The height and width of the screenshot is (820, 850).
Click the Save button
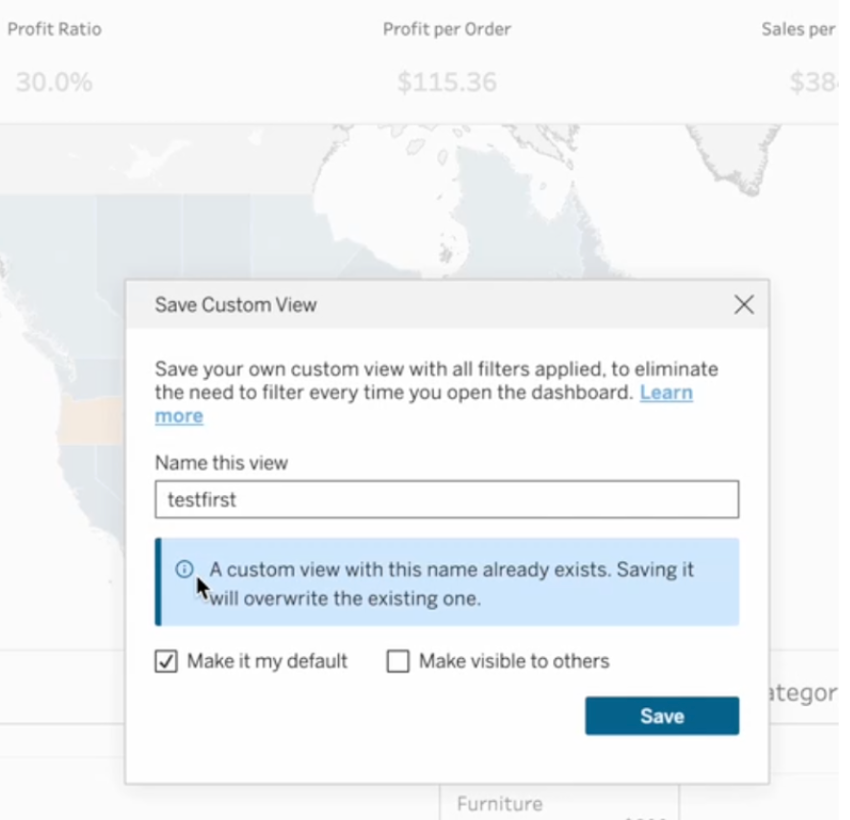click(661, 715)
